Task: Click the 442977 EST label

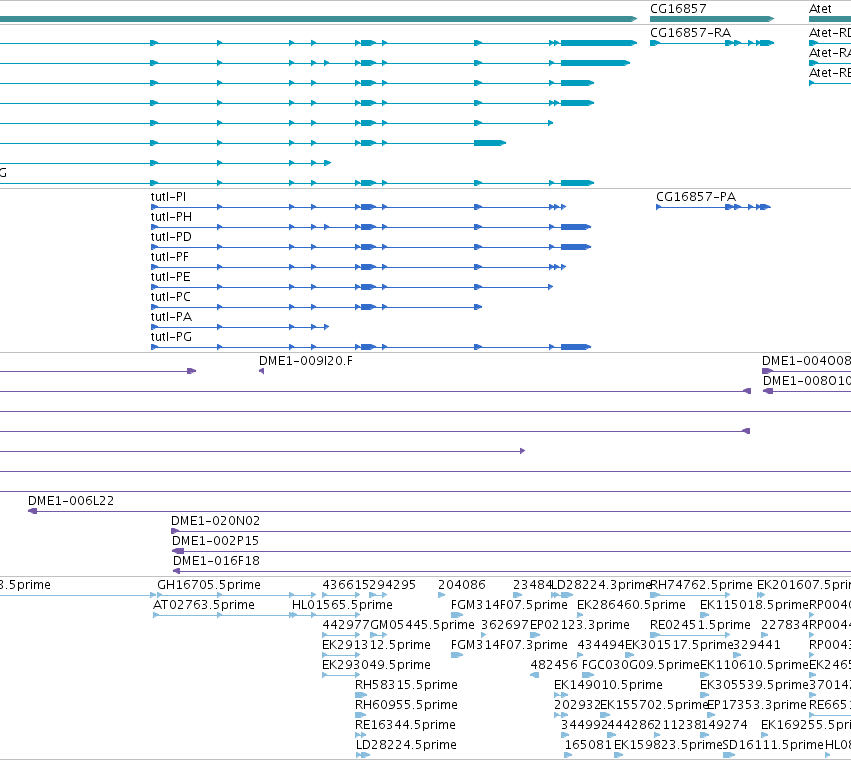Action: click(346, 625)
